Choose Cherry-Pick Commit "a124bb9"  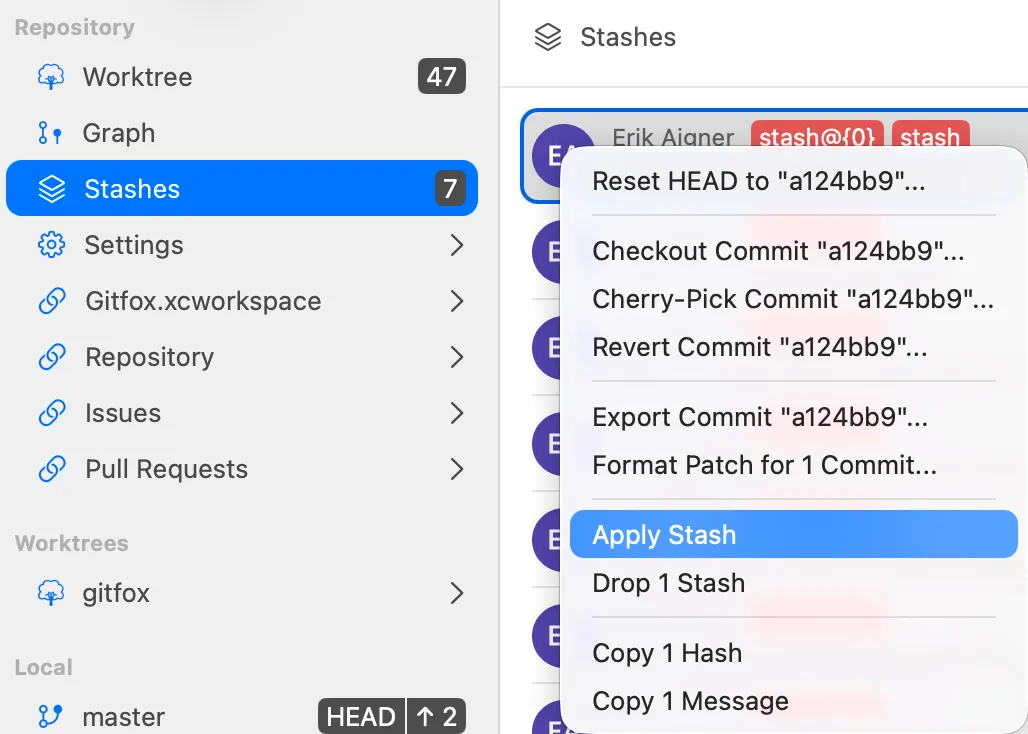pos(793,299)
